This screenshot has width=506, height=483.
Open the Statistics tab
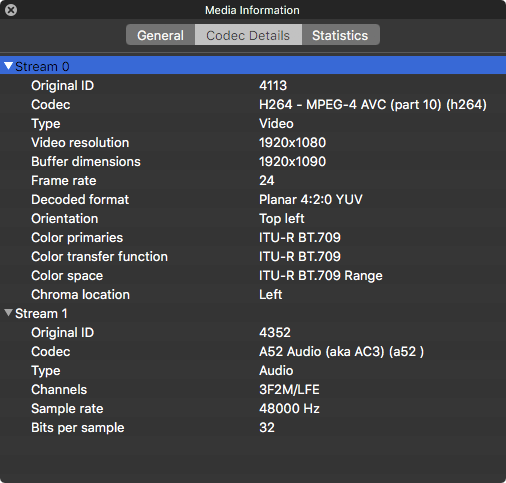pos(341,35)
